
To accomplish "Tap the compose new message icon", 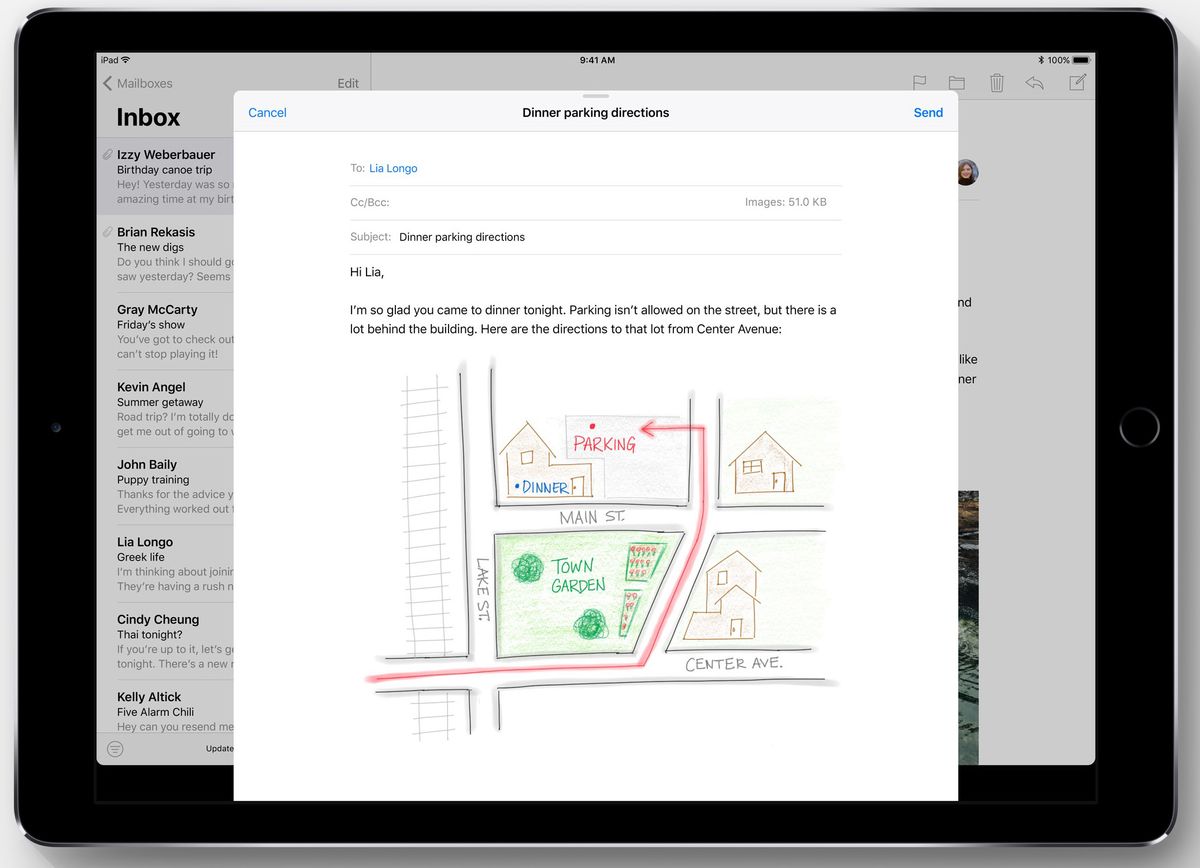I will point(1077,82).
